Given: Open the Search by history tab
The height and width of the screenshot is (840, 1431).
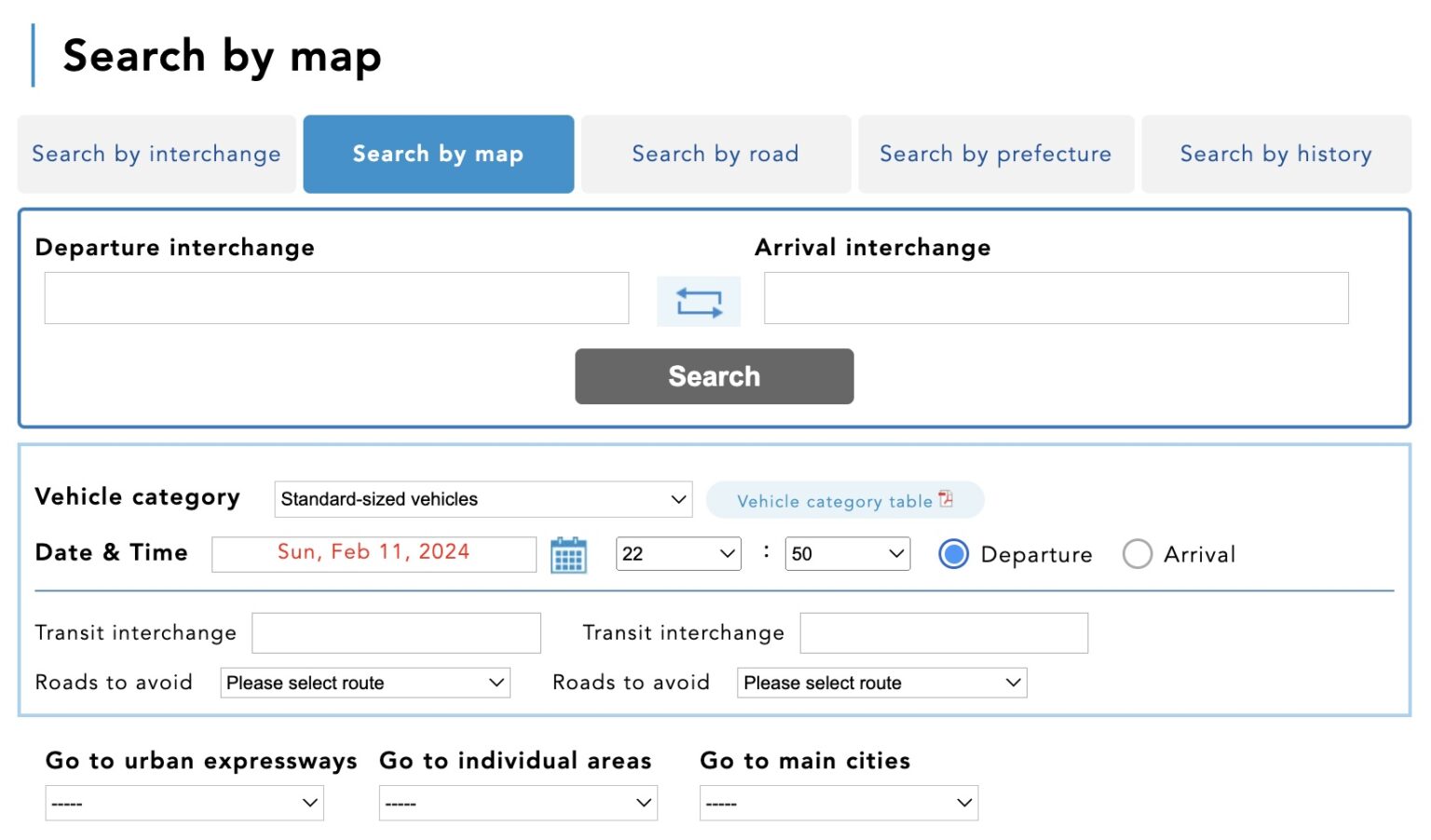Looking at the screenshot, I should click(1275, 154).
